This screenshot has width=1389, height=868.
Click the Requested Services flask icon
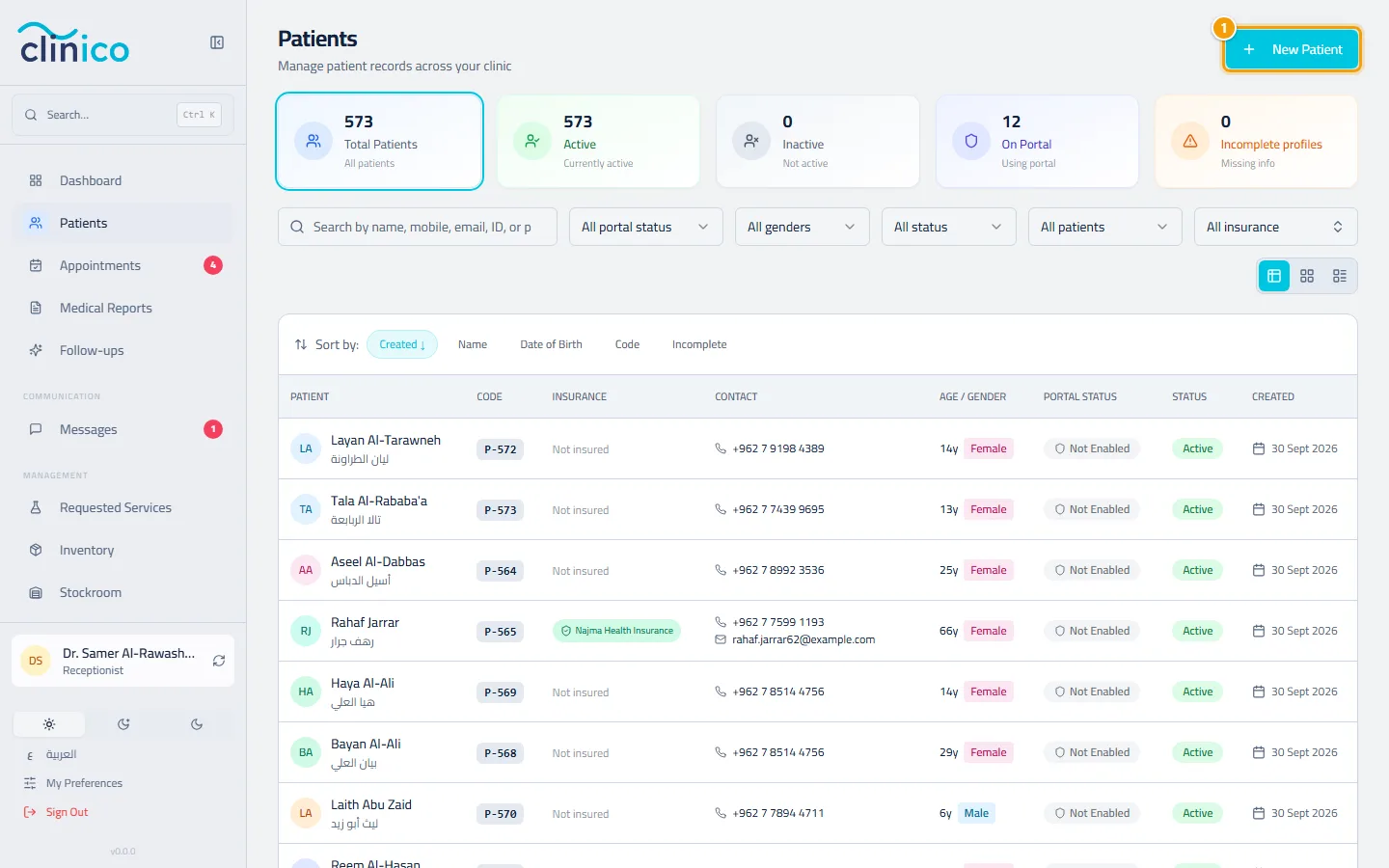(36, 507)
